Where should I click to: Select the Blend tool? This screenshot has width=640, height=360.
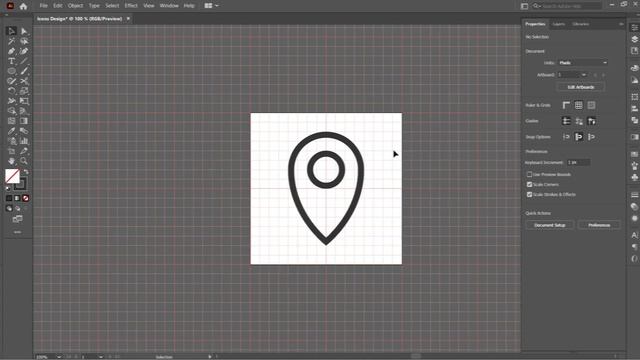(x=24, y=131)
